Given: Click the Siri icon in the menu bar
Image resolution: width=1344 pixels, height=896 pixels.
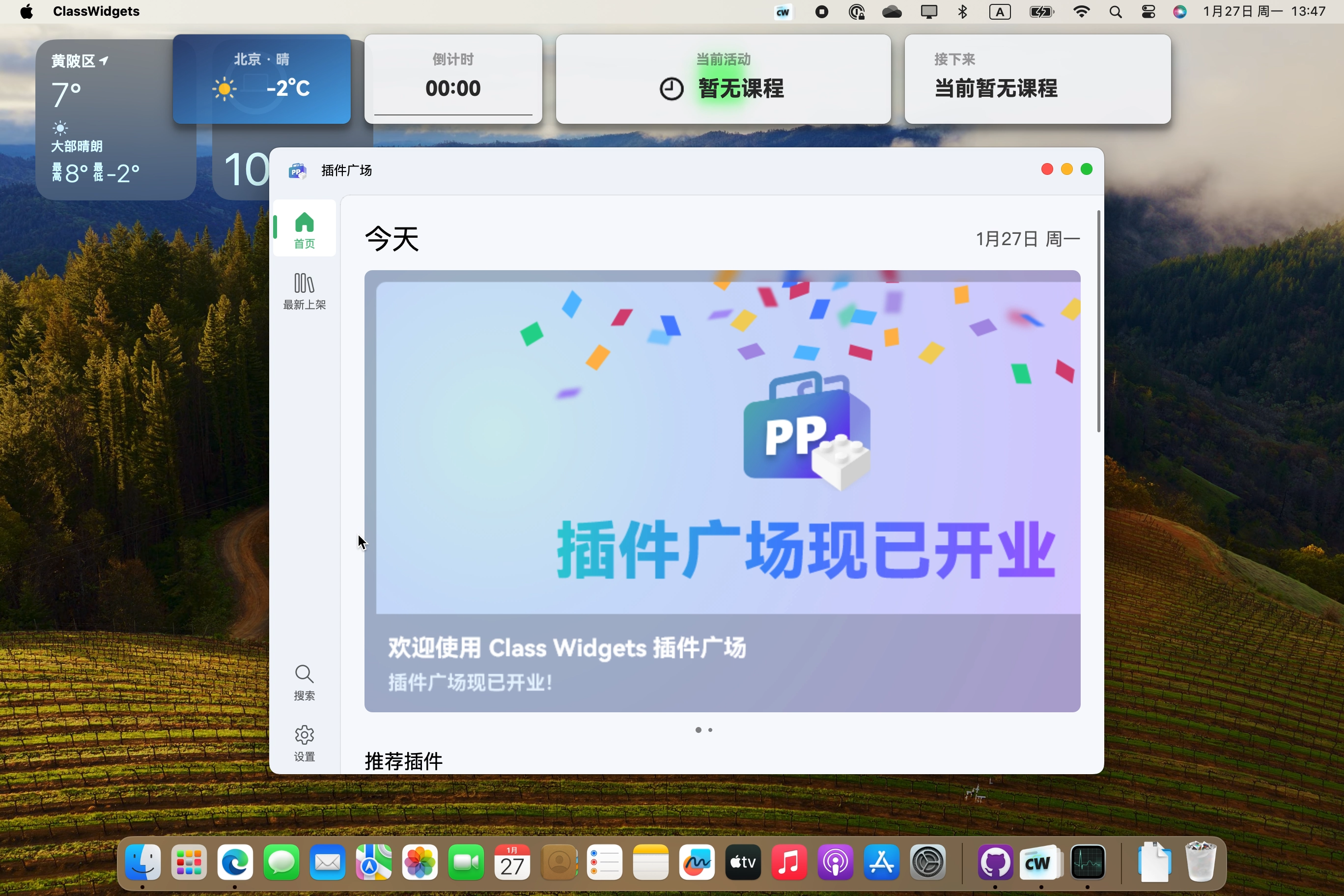Looking at the screenshot, I should click(x=1179, y=11).
